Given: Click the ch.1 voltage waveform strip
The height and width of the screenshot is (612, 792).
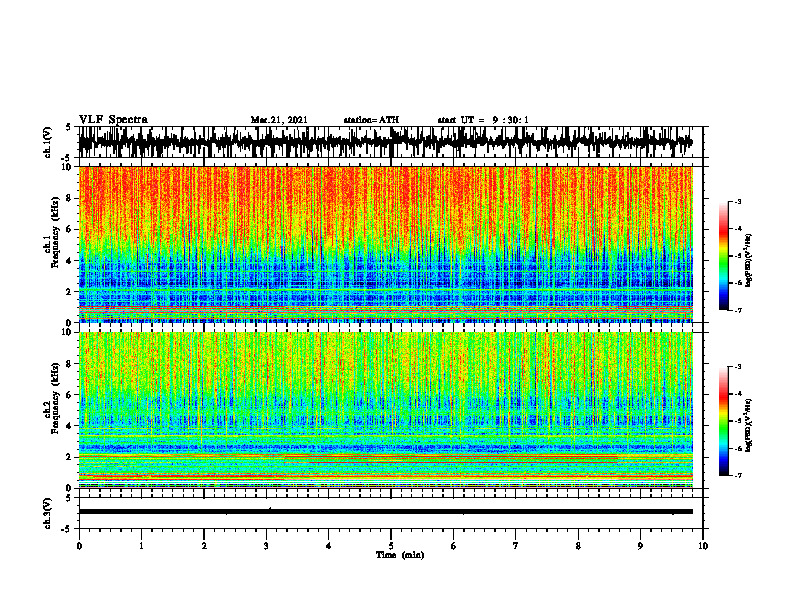Looking at the screenshot, I should (x=385, y=142).
